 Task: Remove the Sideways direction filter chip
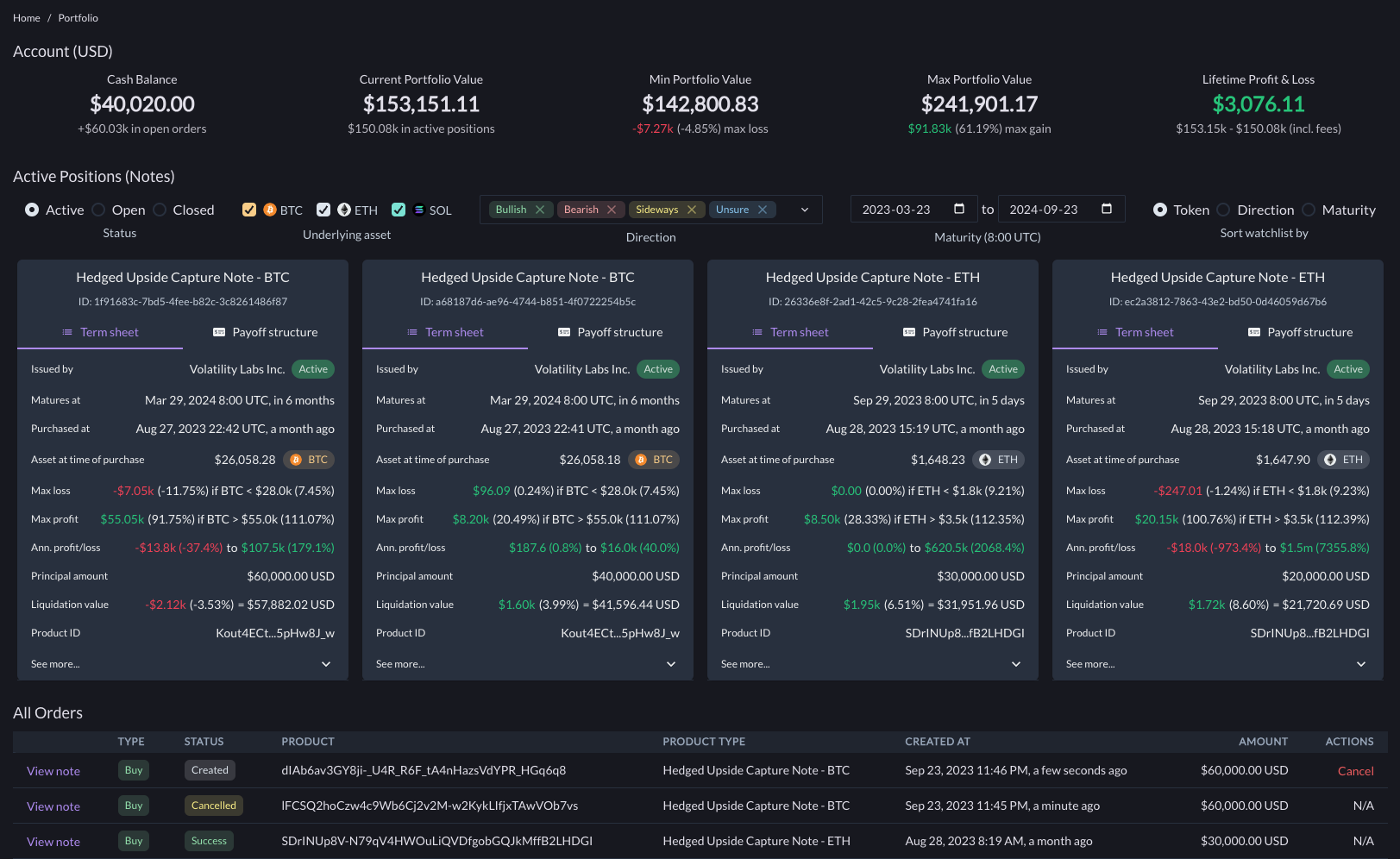pyautogui.click(x=692, y=210)
